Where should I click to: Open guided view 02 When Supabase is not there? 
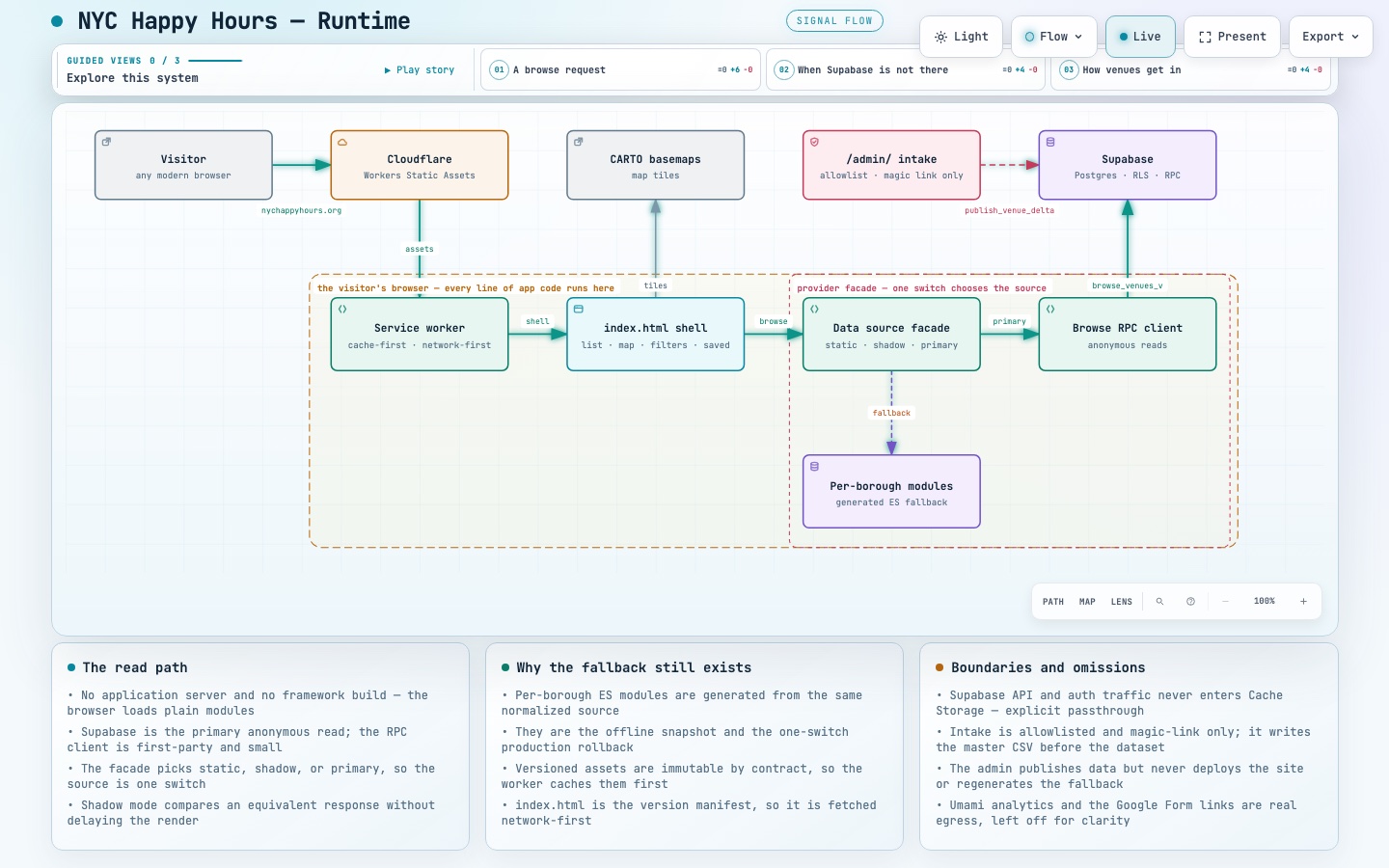click(x=906, y=69)
